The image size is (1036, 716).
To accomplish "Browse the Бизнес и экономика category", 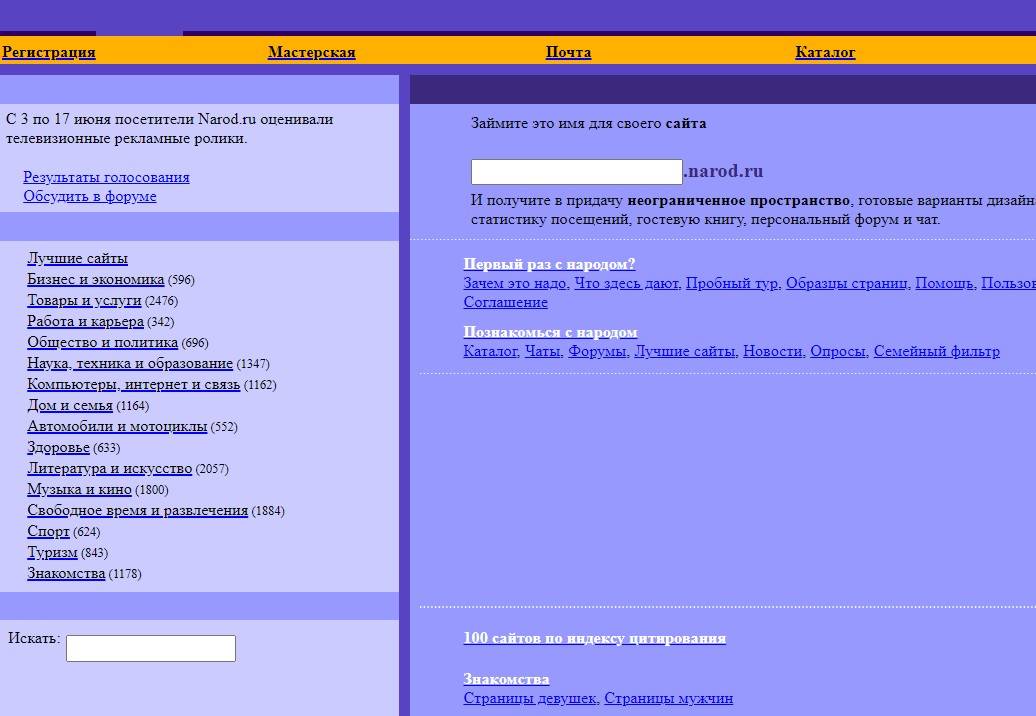I will click(x=95, y=279).
